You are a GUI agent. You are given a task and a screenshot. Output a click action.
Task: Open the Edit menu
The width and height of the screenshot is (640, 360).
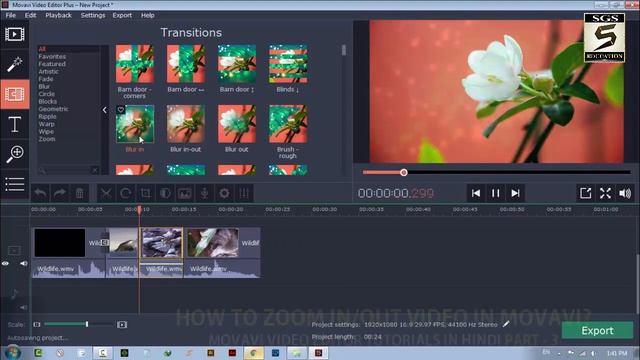(30, 15)
